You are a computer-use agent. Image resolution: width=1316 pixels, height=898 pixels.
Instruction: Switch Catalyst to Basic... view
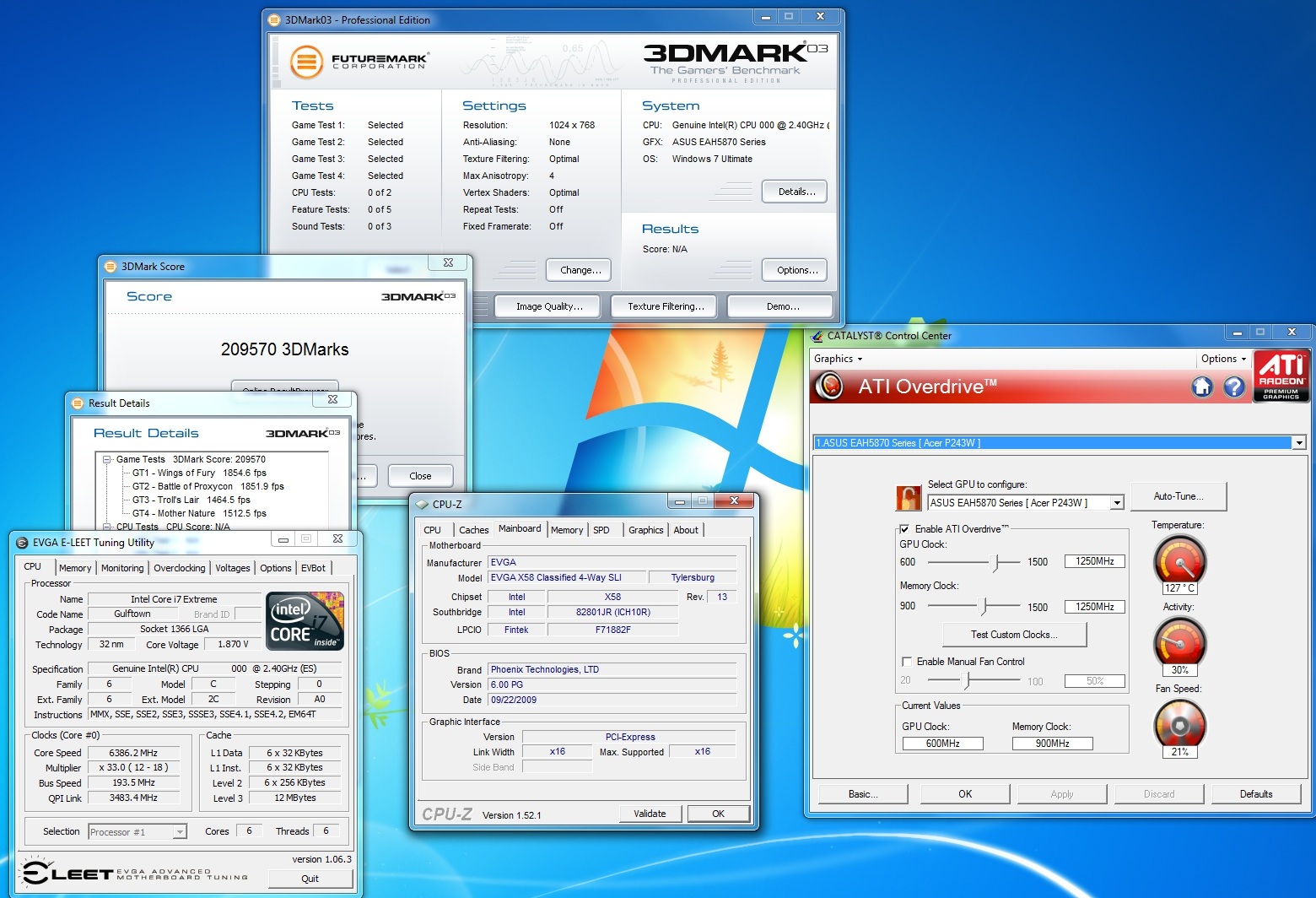863,794
